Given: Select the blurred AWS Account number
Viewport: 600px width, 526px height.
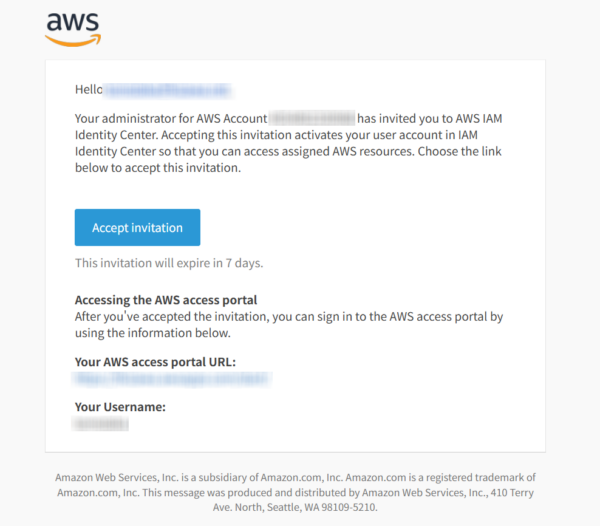Looking at the screenshot, I should point(312,118).
